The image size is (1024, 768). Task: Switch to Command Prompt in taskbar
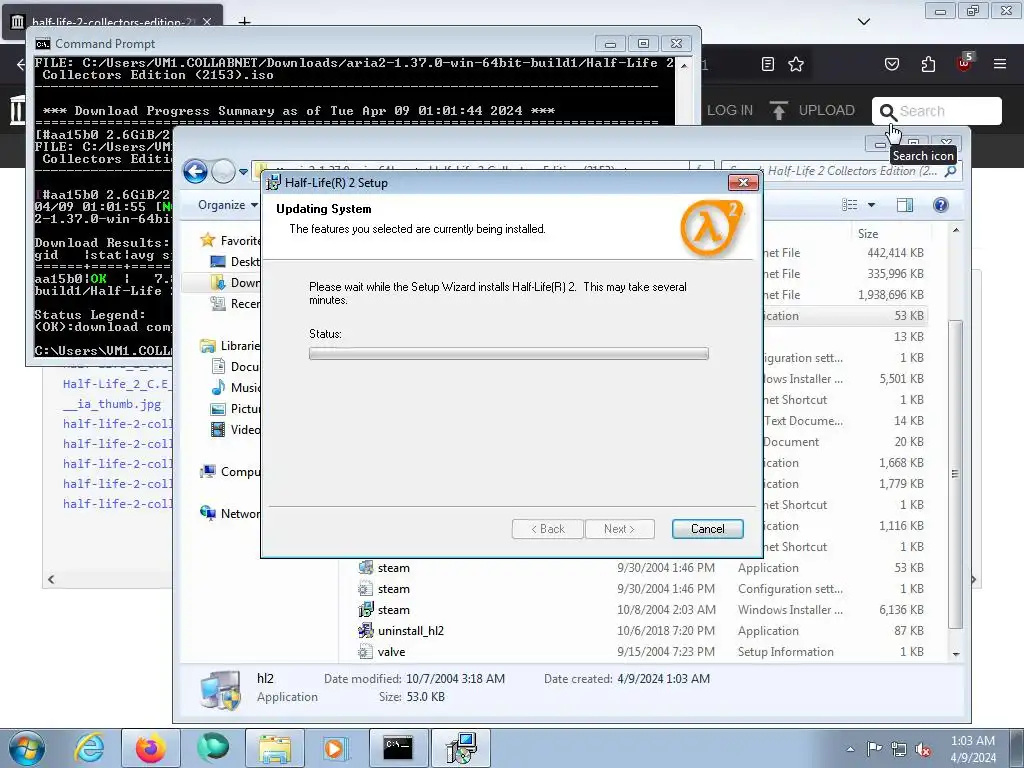tap(398, 748)
